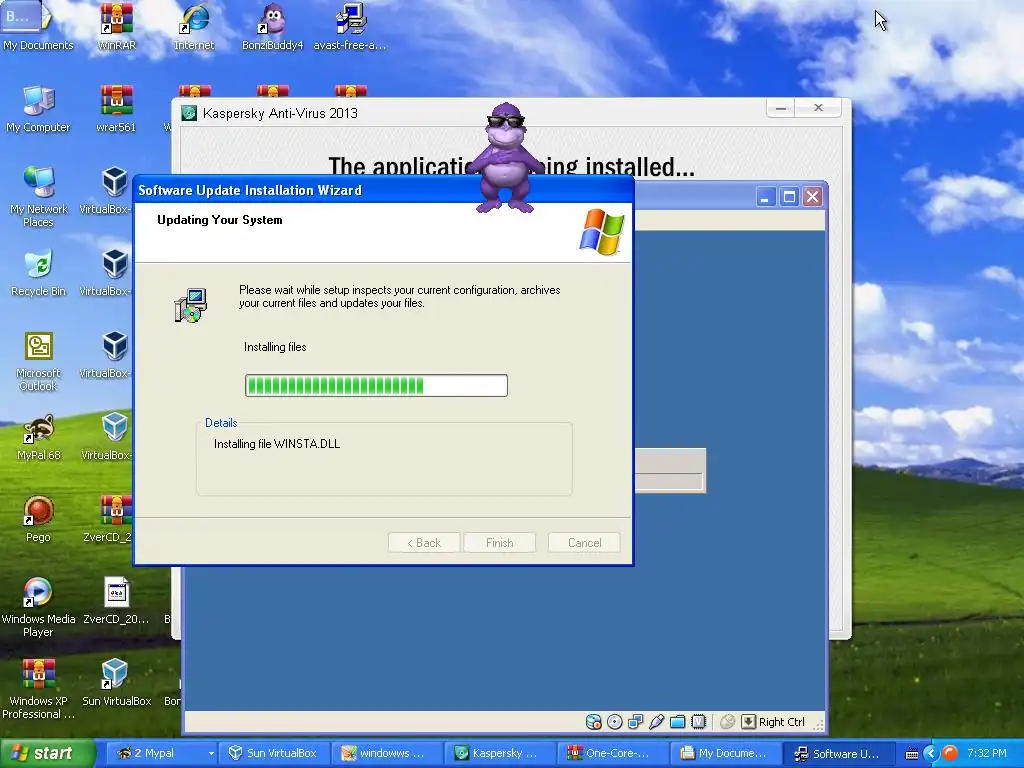1024x768 pixels.
Task: Switch to Sun VirtualBox taskbar button
Action: pyautogui.click(x=273, y=753)
